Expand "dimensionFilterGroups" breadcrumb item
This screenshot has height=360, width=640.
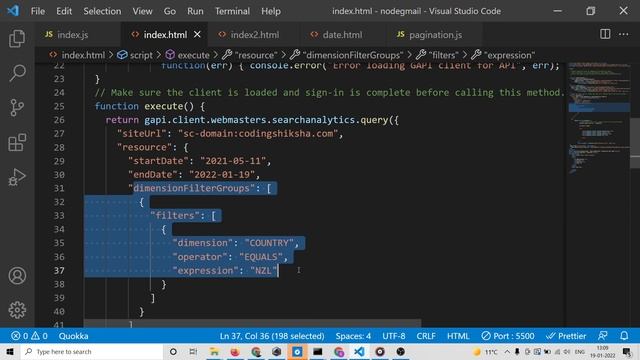[x=347, y=55]
